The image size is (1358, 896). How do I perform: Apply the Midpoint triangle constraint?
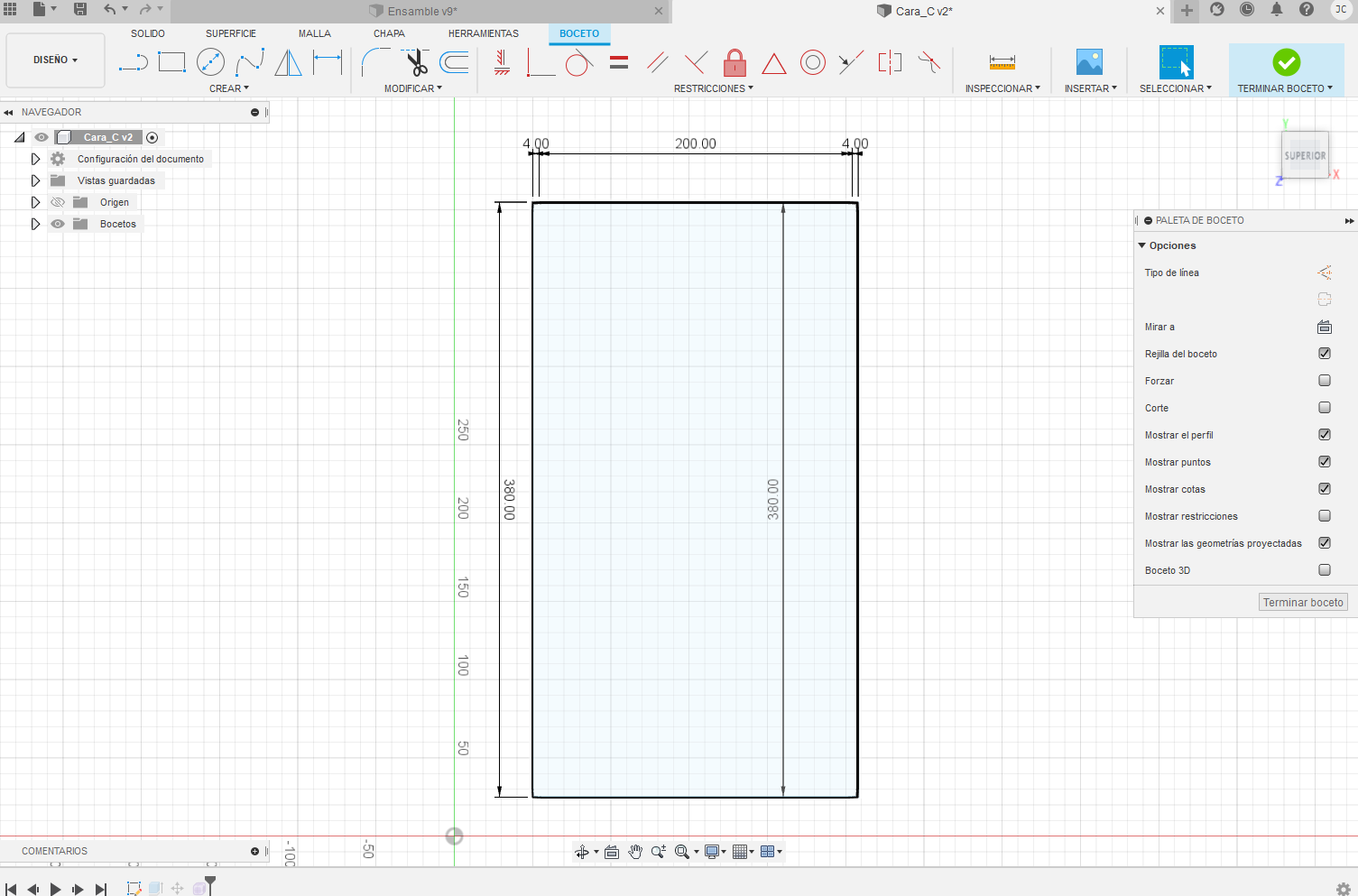pos(774,63)
